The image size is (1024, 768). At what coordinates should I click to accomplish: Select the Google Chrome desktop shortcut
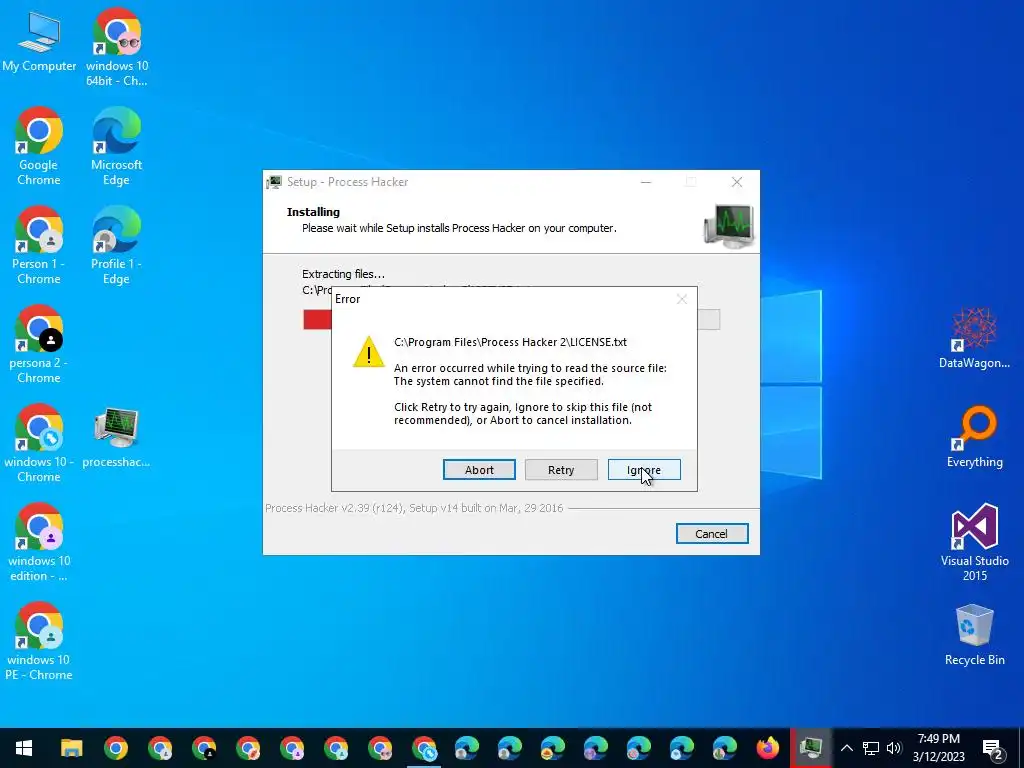click(39, 146)
